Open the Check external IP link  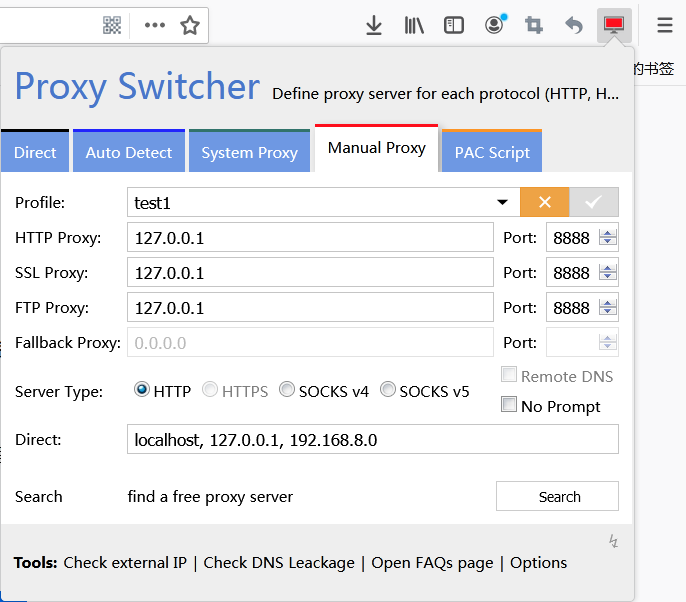(125, 562)
